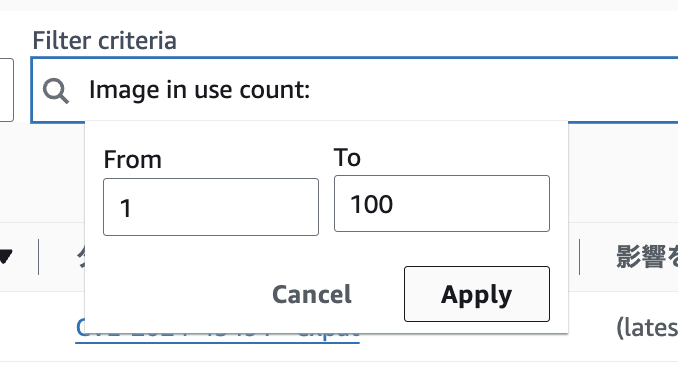Click the magnifier search icon

coord(56,91)
